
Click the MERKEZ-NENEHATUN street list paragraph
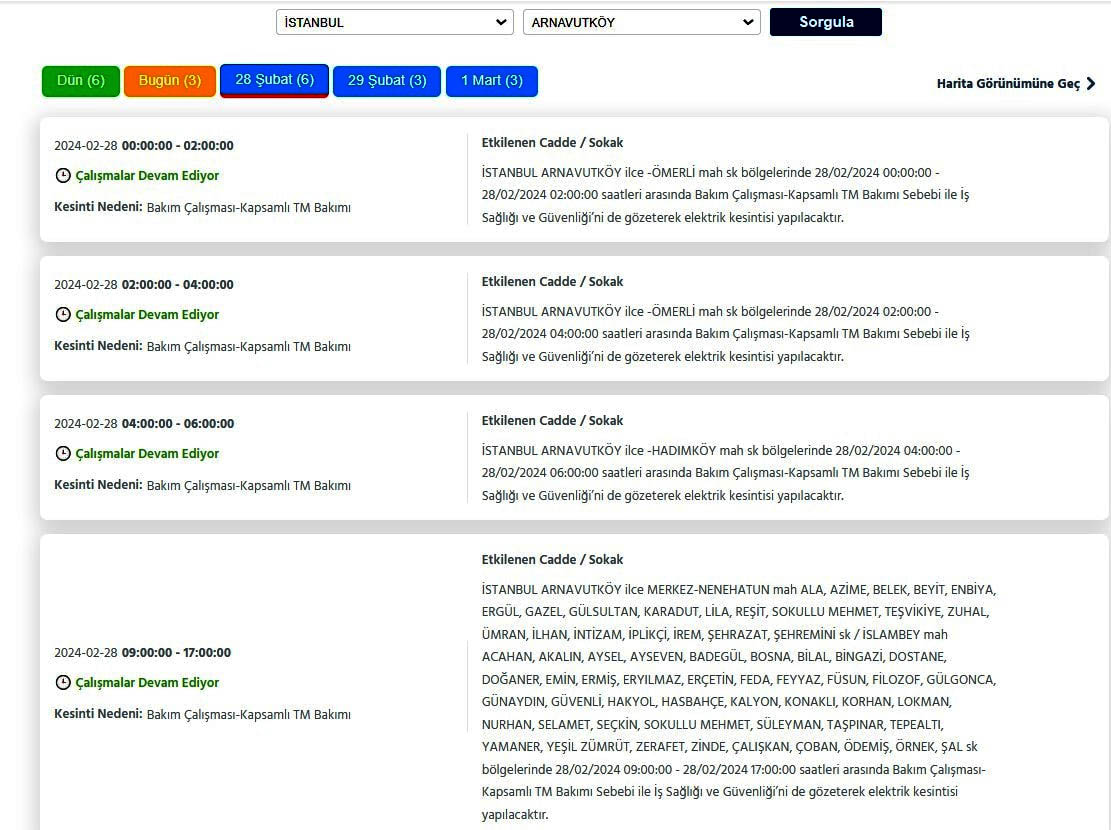[x=738, y=702]
